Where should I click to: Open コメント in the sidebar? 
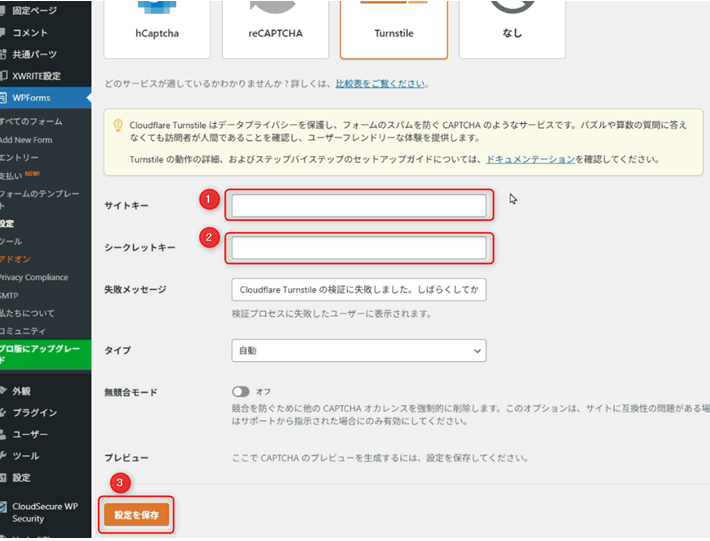[x=30, y=33]
